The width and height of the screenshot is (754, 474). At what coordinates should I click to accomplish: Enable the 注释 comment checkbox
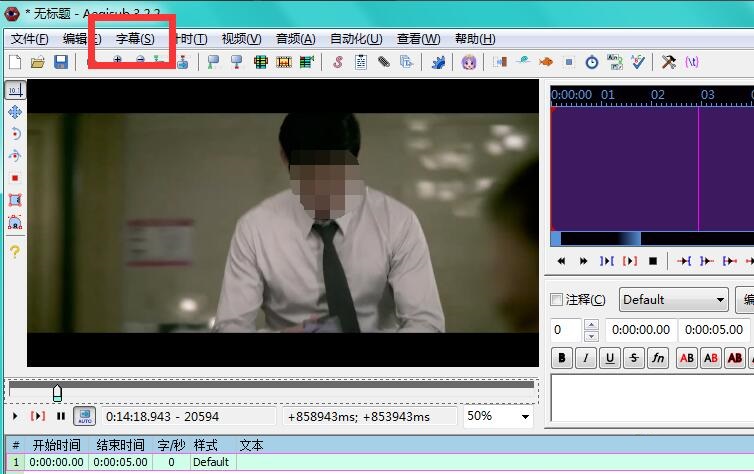coord(557,300)
